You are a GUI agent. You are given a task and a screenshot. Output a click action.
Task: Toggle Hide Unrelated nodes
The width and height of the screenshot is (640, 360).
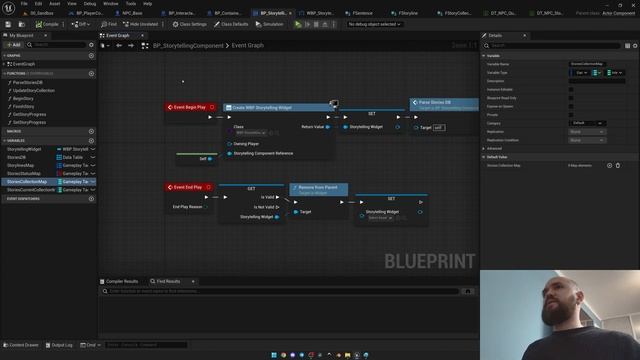[140, 24]
